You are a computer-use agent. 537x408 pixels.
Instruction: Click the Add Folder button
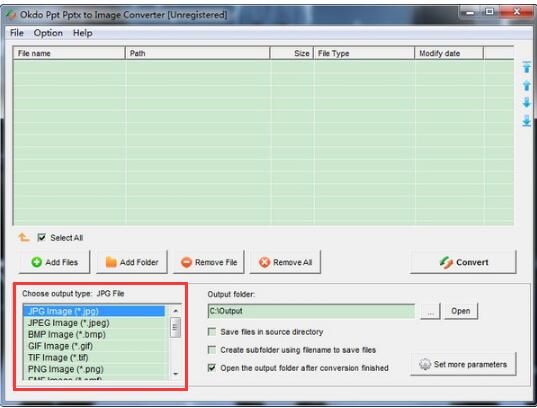(x=132, y=262)
